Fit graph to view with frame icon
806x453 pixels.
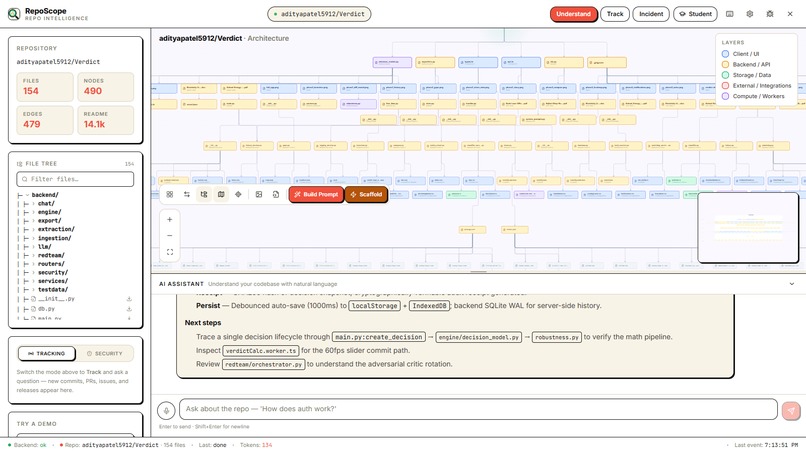[x=170, y=252]
